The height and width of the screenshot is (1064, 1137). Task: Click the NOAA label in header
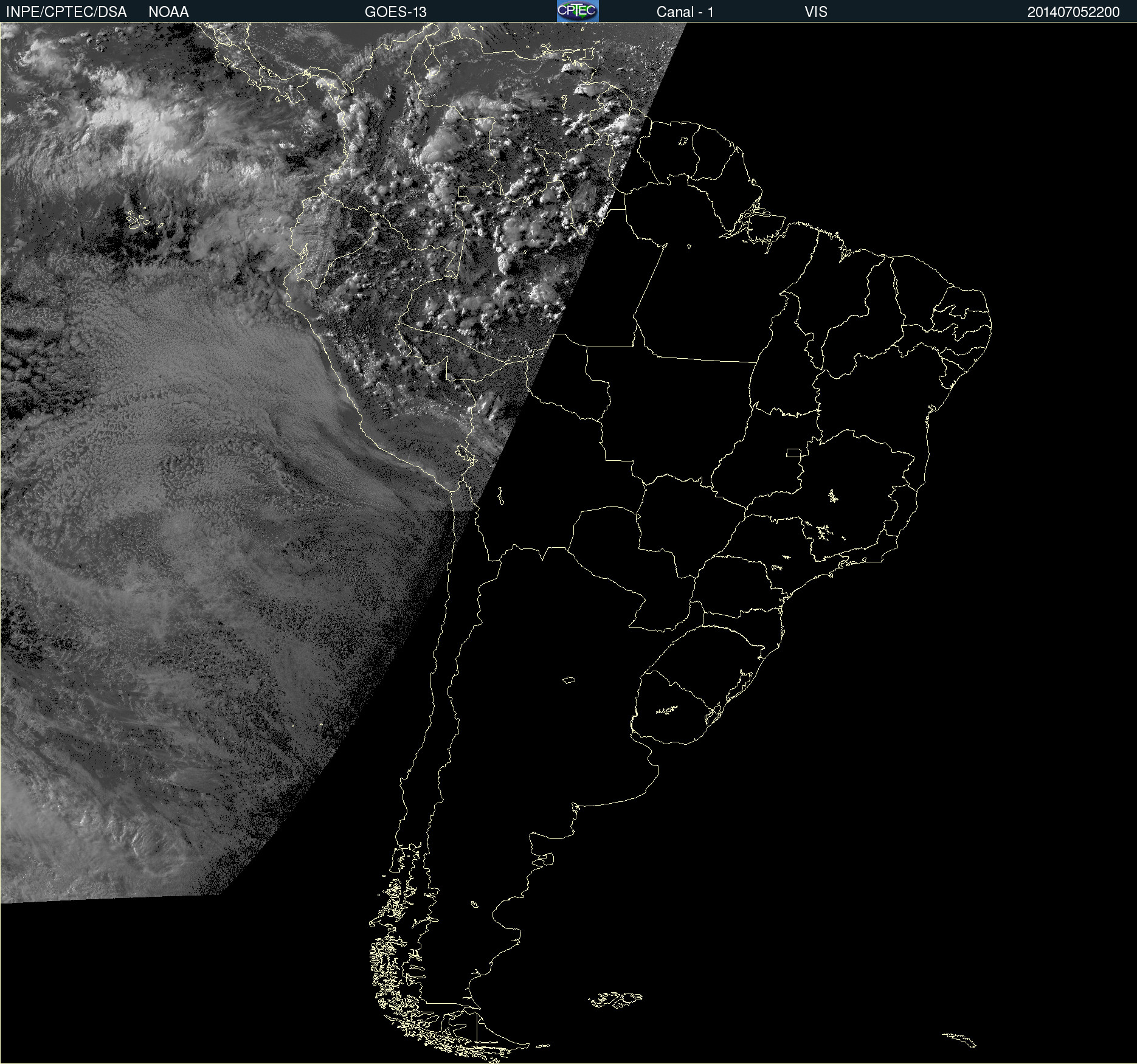pos(168,12)
